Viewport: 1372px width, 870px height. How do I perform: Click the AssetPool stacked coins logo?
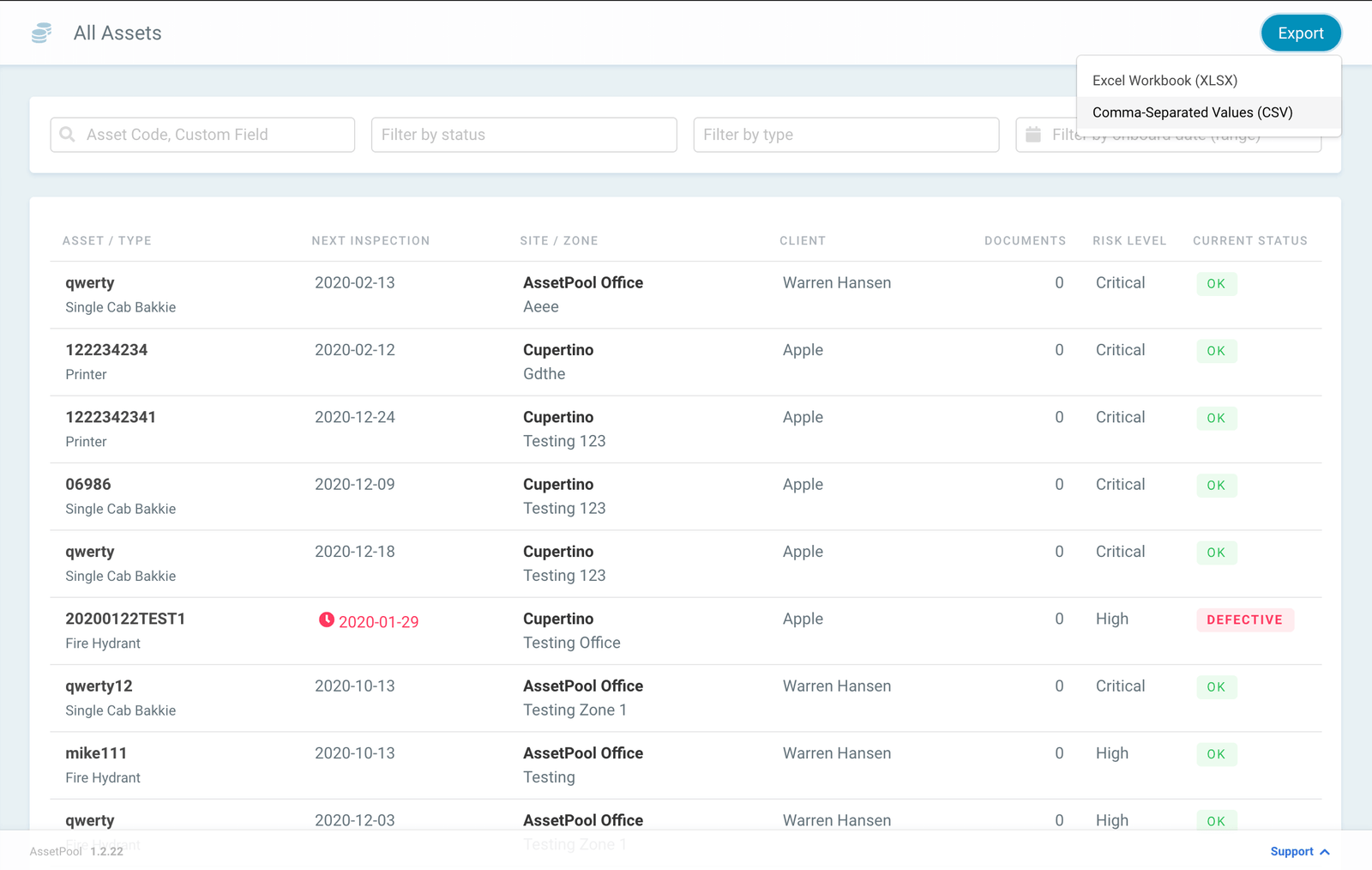(x=41, y=33)
